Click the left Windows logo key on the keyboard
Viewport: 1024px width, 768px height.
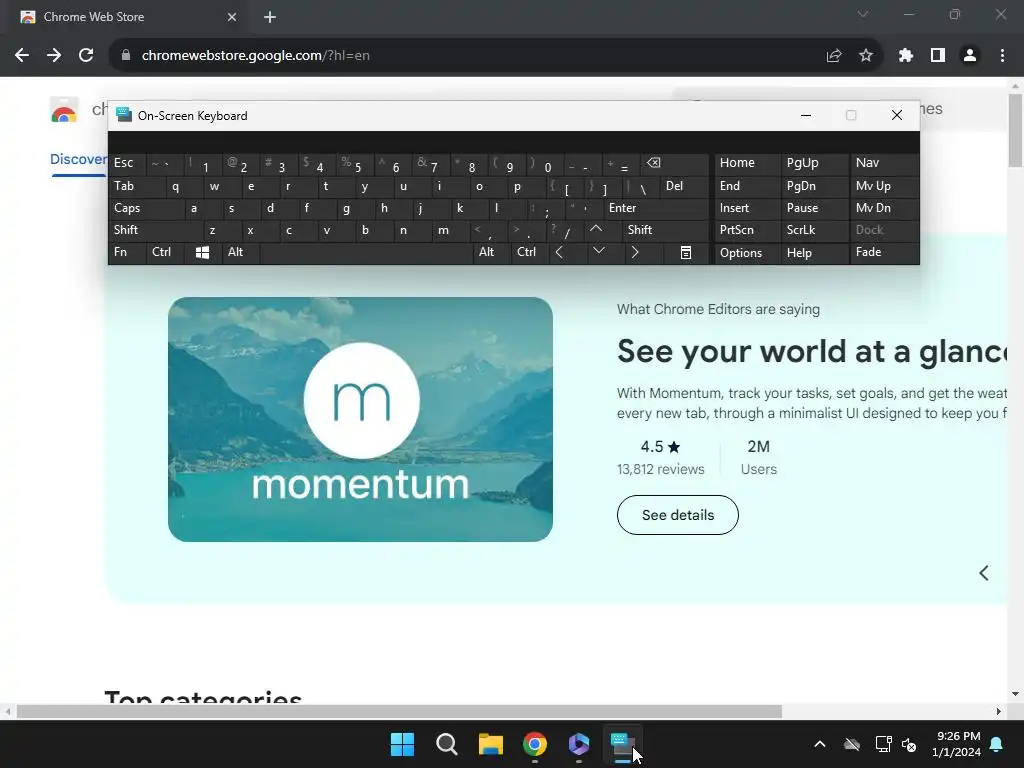(x=202, y=252)
